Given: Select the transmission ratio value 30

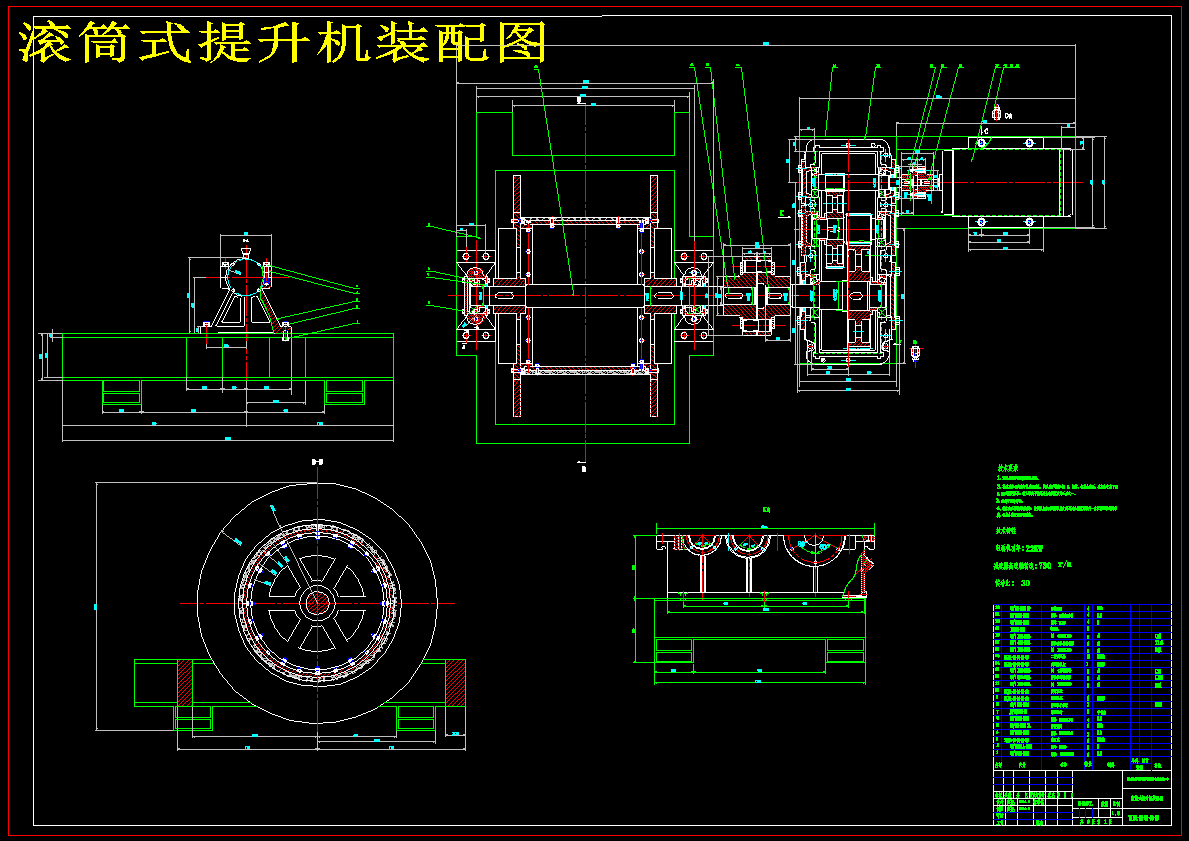Looking at the screenshot, I should (1025, 583).
